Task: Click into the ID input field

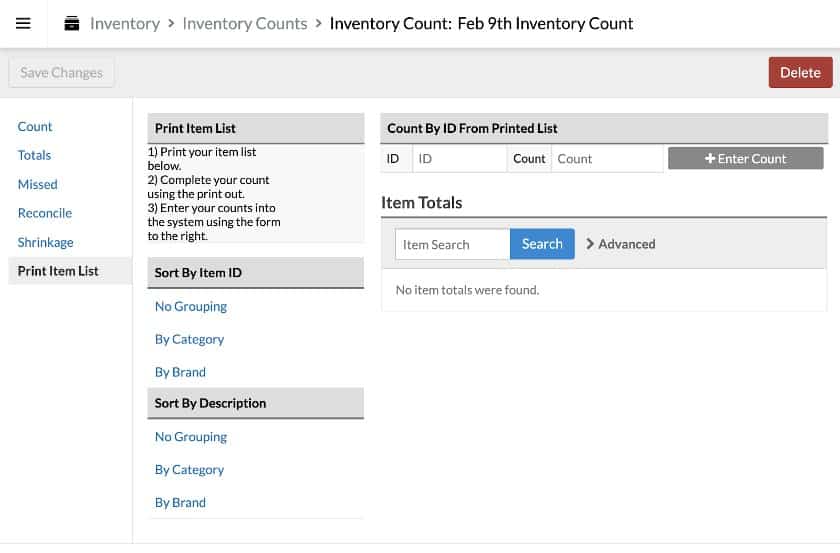Action: (x=460, y=159)
